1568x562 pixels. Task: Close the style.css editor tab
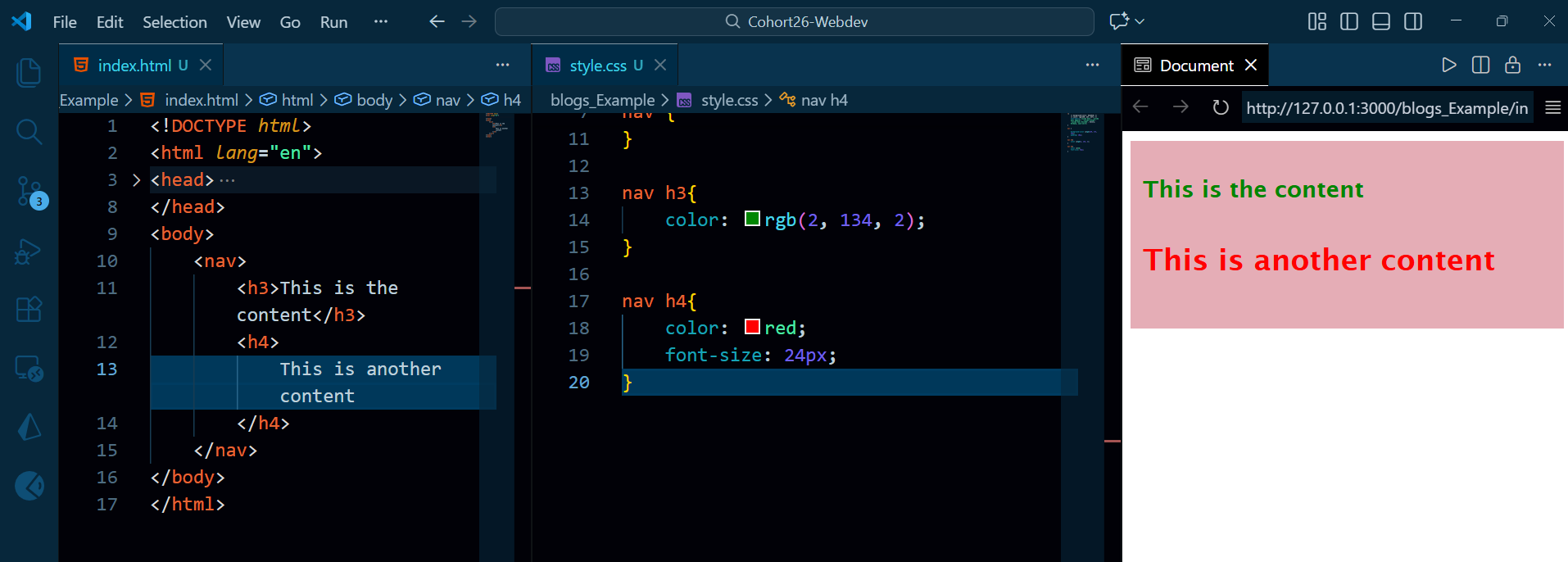[660, 65]
